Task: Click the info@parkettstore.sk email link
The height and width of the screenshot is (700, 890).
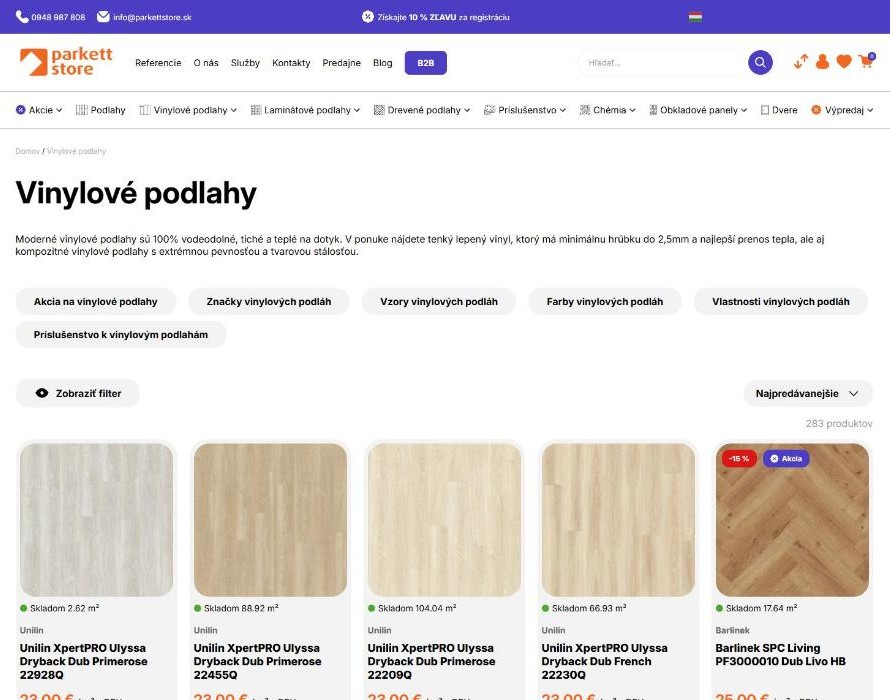Action: 152,17
